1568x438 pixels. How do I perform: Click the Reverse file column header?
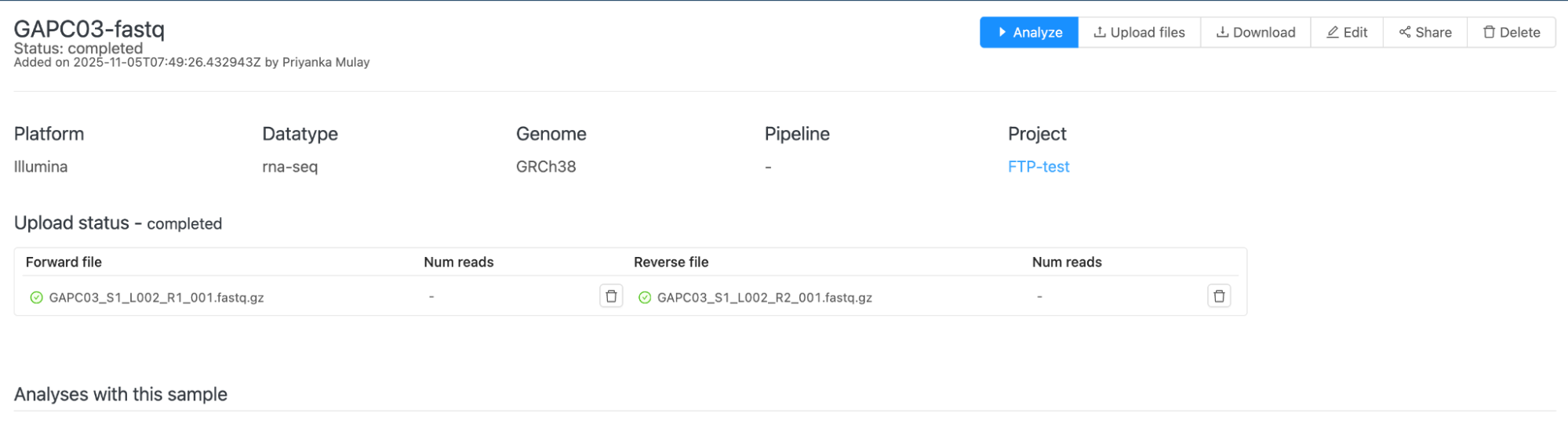point(671,262)
